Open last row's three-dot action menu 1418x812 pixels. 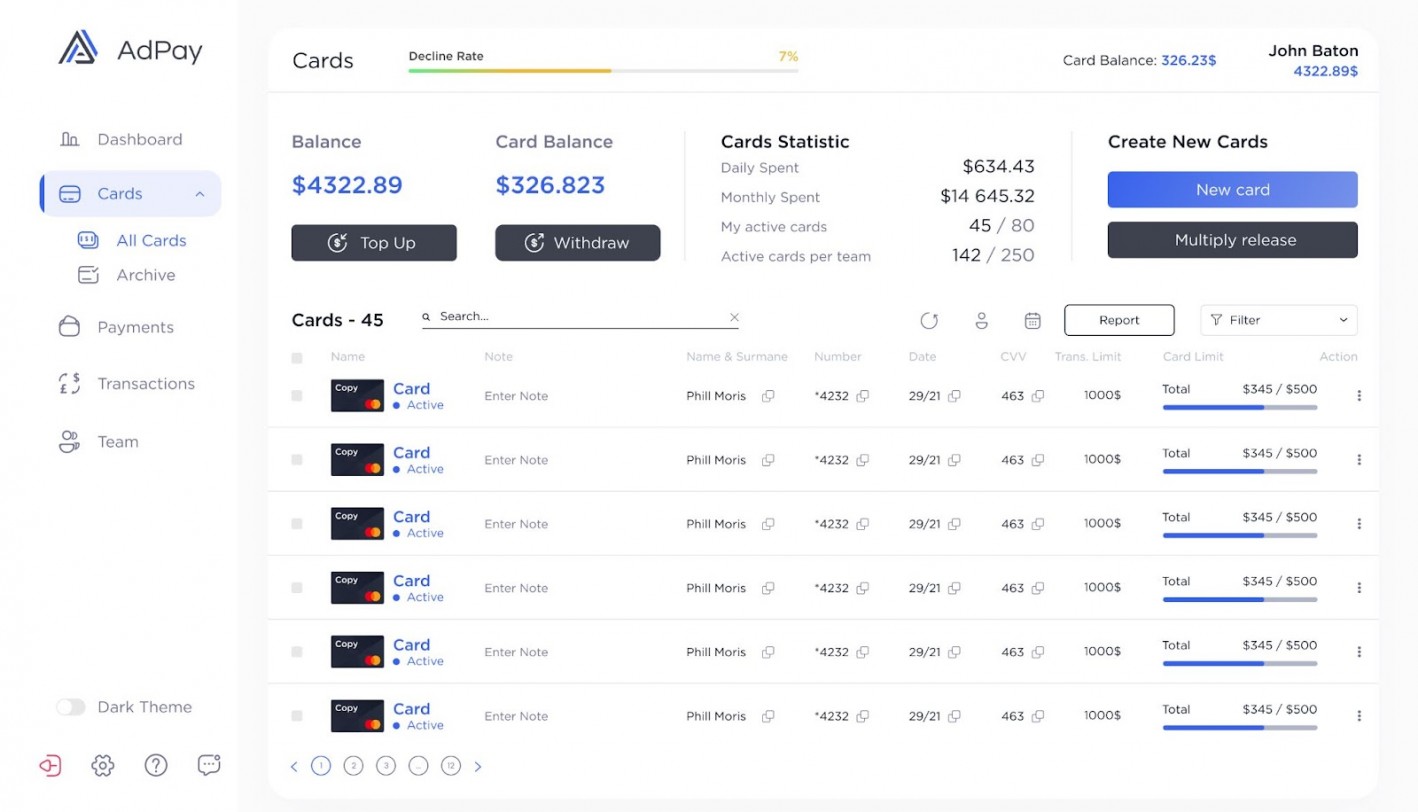(x=1359, y=716)
